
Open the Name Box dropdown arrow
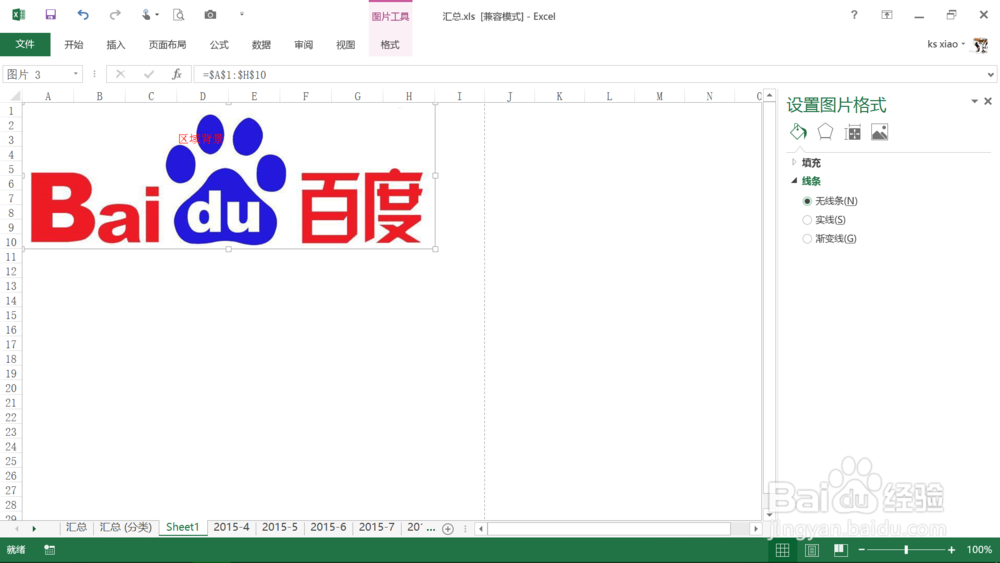75,74
